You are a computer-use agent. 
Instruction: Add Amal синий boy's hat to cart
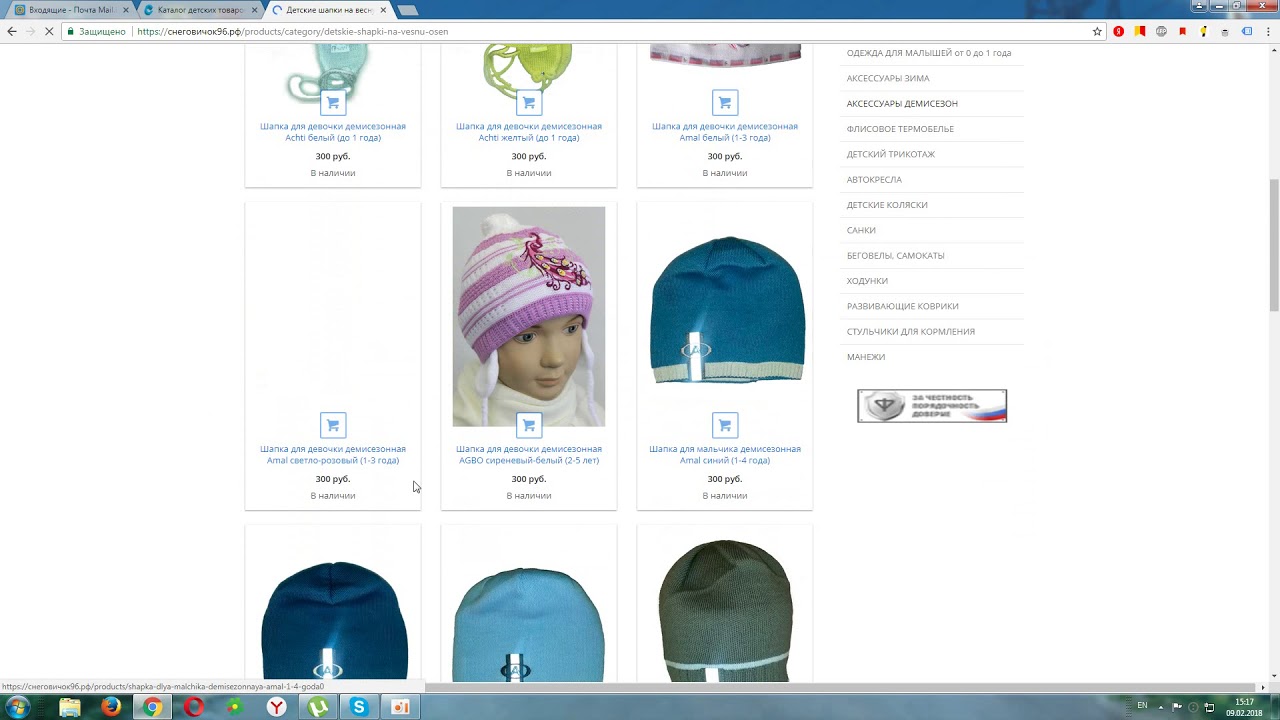(x=725, y=425)
